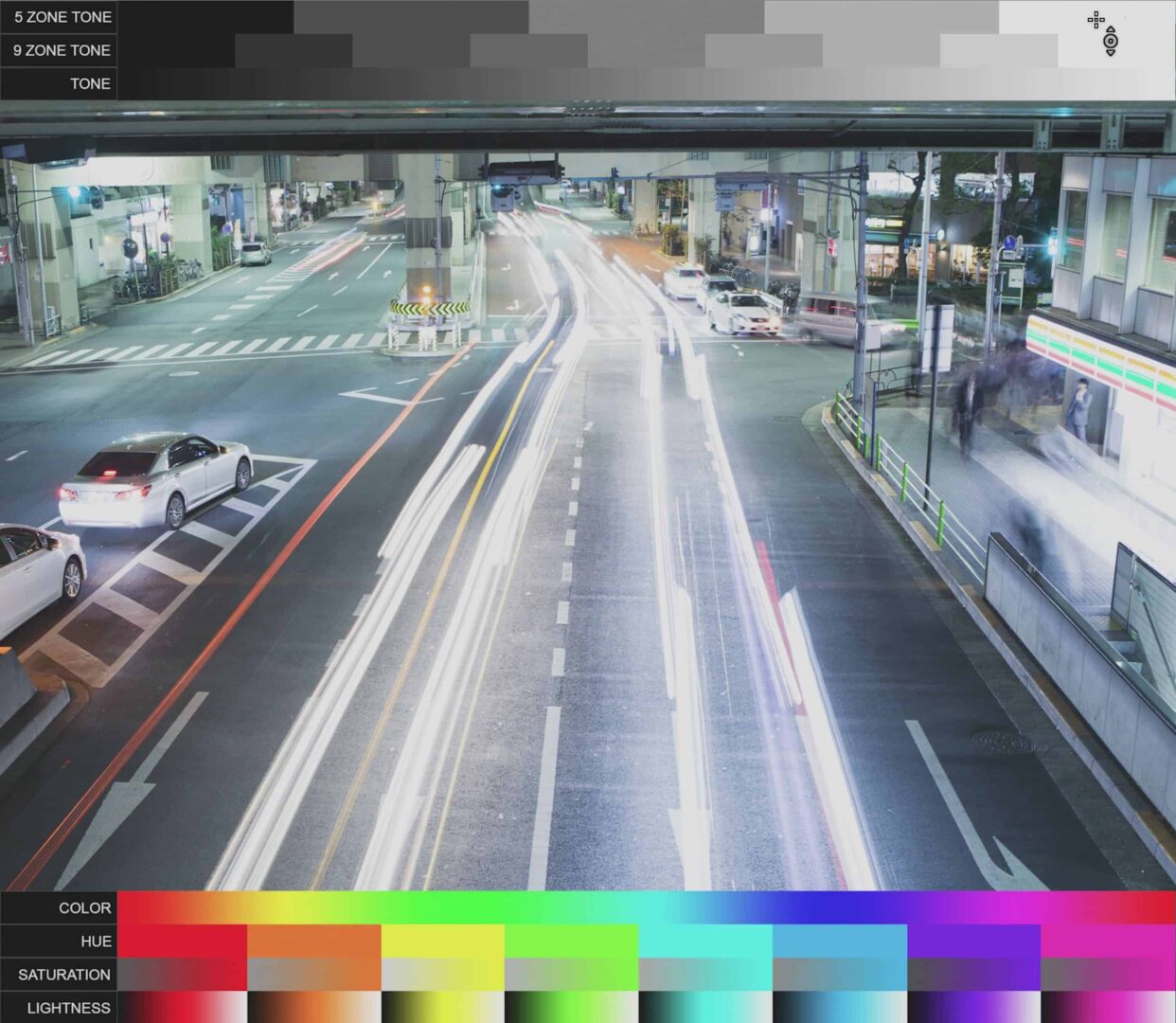Screen dimensions: 1176x1023
Task: Pick the white zone in 5 Zone Tone
Action: (1087, 17)
